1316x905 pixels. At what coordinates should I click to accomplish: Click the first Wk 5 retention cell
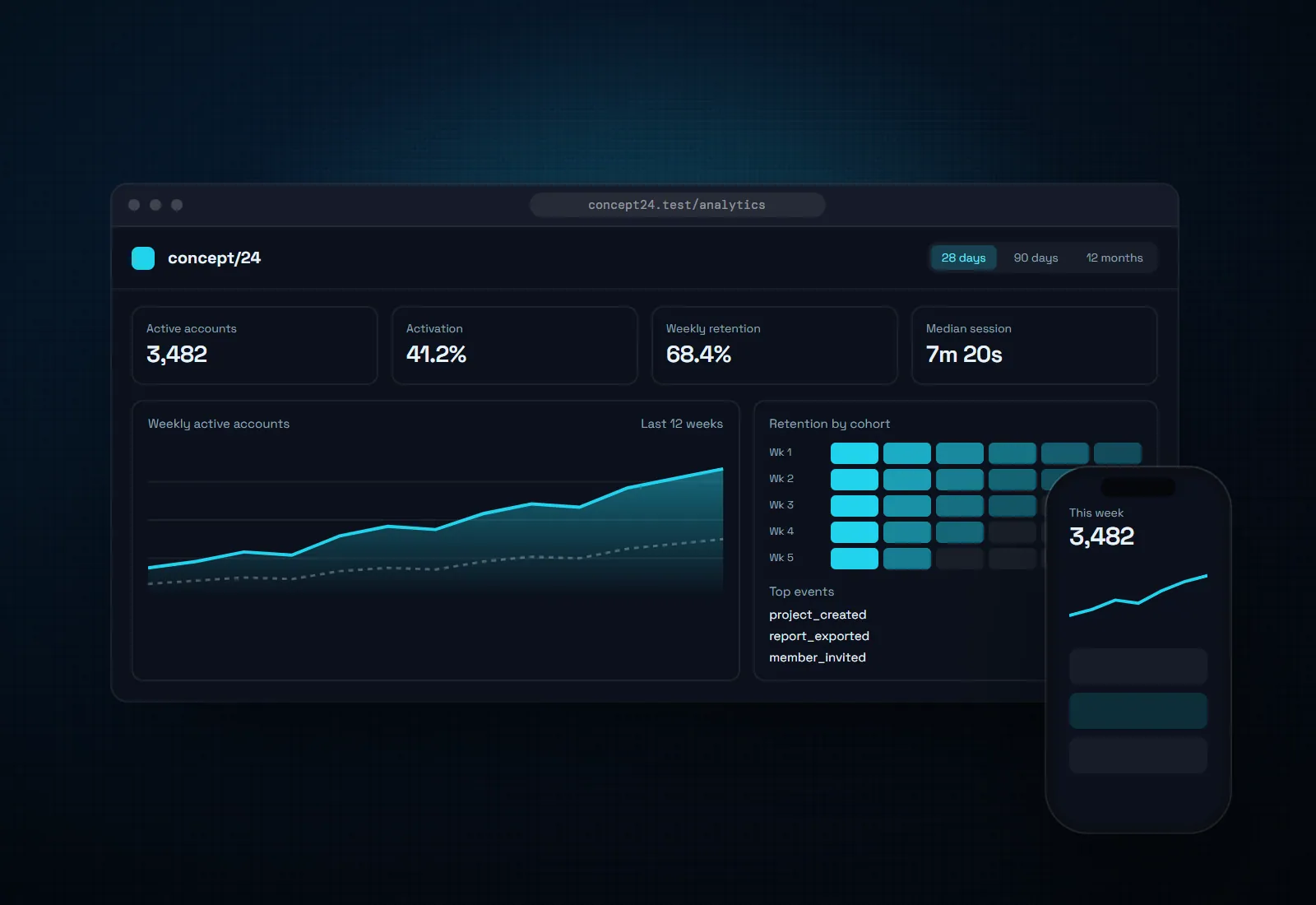click(x=855, y=559)
